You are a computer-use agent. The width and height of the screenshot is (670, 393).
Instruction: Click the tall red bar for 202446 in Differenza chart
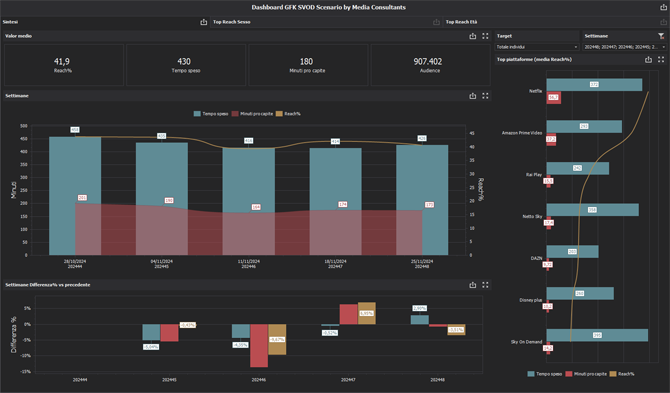click(259, 346)
